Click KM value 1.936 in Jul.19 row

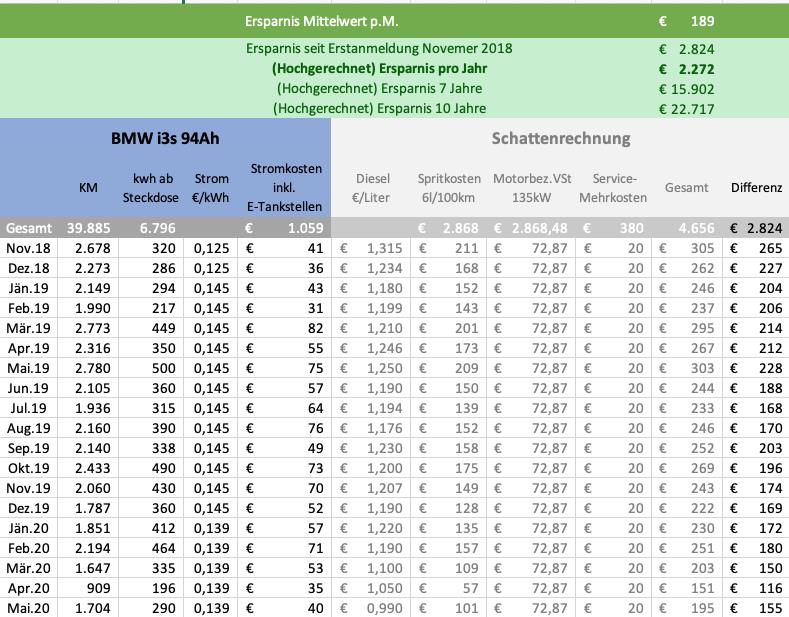click(93, 408)
